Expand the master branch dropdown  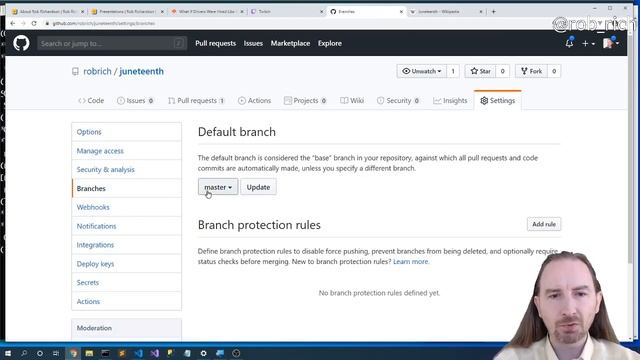[x=218, y=187]
